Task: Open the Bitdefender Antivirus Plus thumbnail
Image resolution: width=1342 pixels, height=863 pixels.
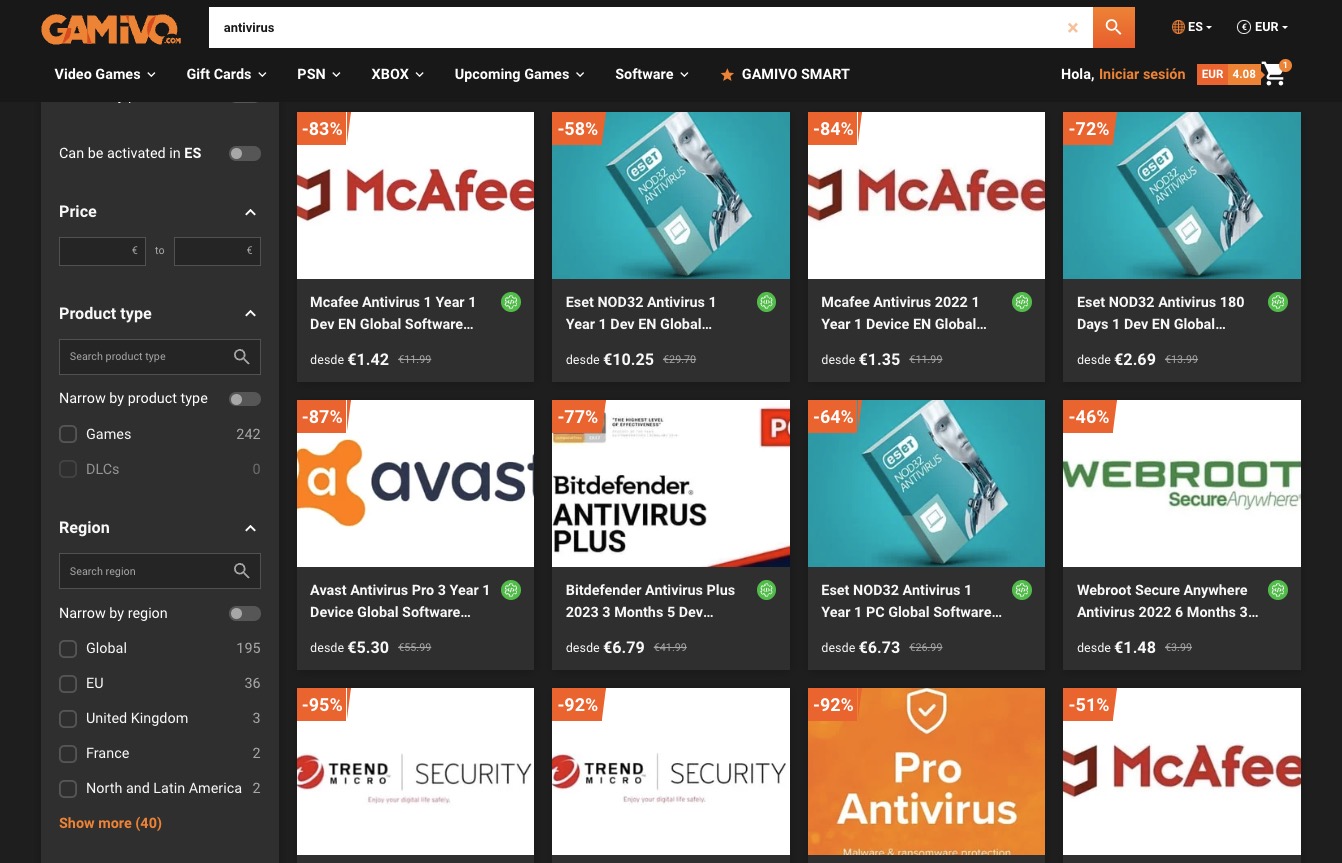Action: (671, 484)
